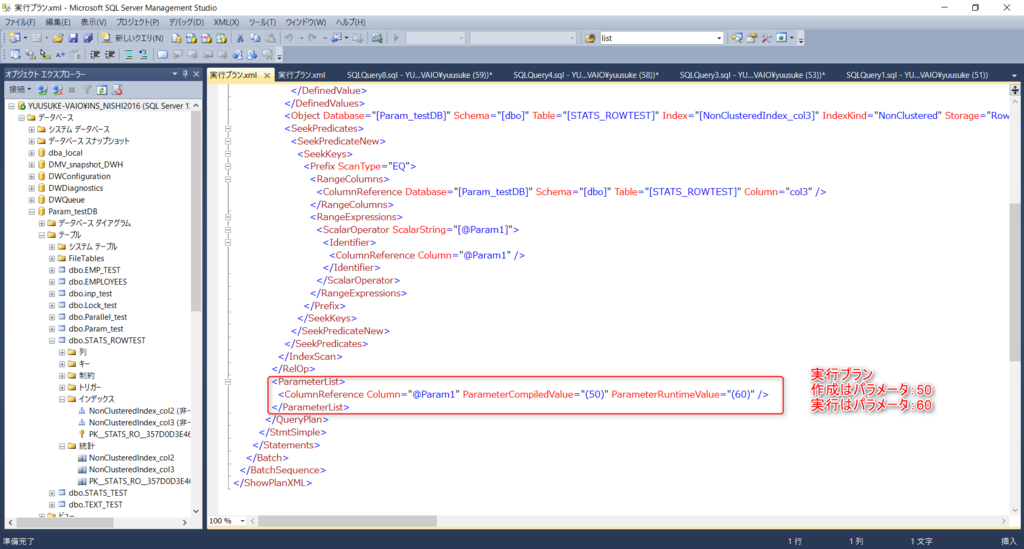The height and width of the screenshot is (549, 1024).
Task: Click the Toolbox wrench icon
Action: 767,38
